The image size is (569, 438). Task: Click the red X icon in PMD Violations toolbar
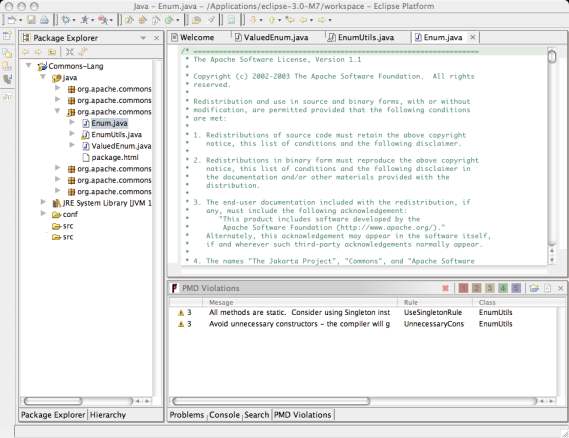coord(445,288)
